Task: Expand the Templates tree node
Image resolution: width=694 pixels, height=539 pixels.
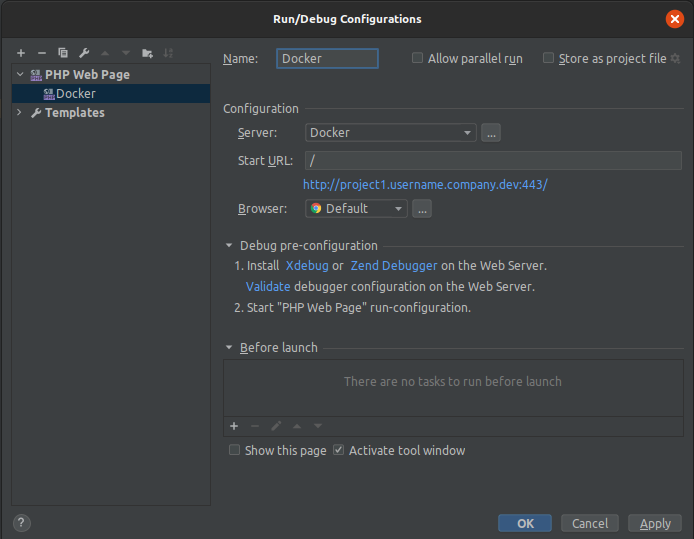Action: tap(19, 112)
